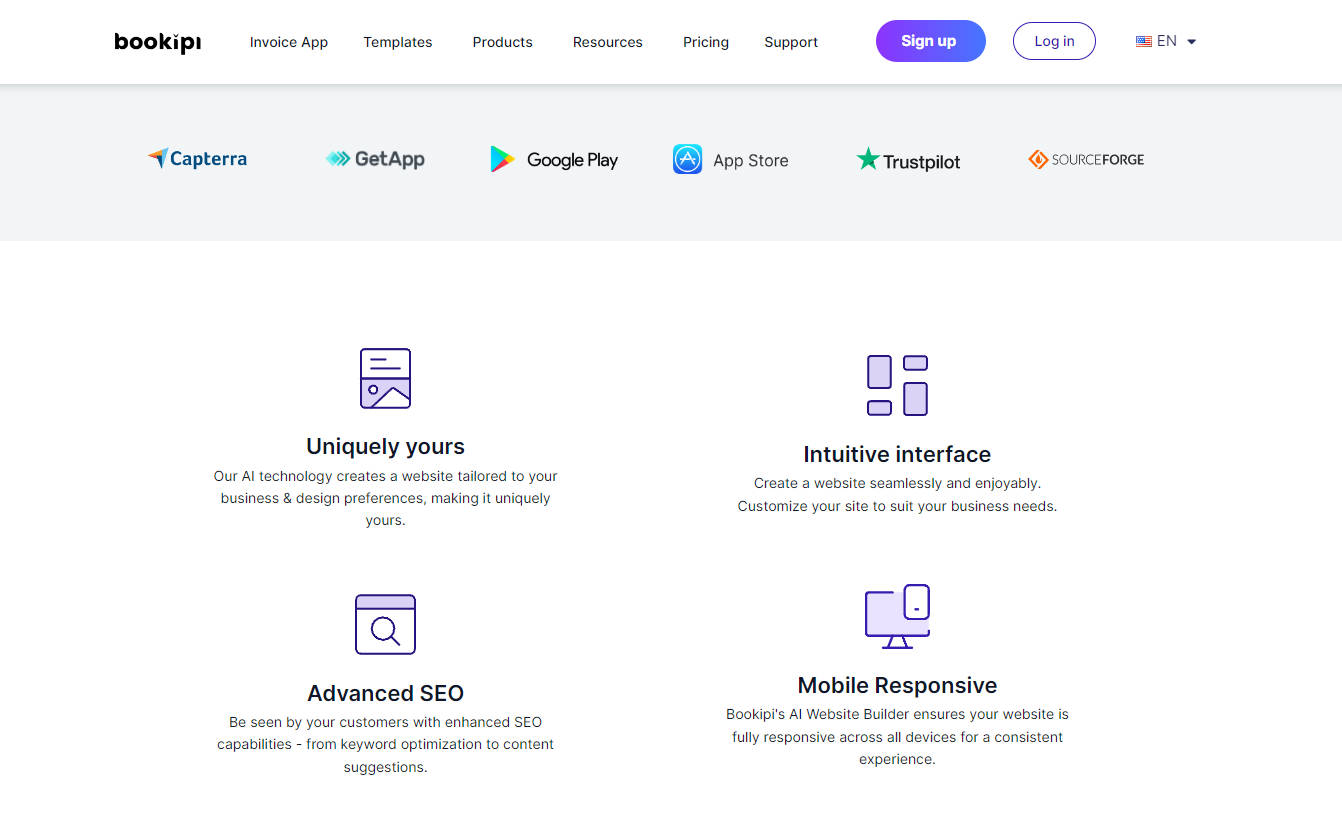Click the Mobile Responsive monitor icon
The width and height of the screenshot is (1342, 830).
(897, 616)
